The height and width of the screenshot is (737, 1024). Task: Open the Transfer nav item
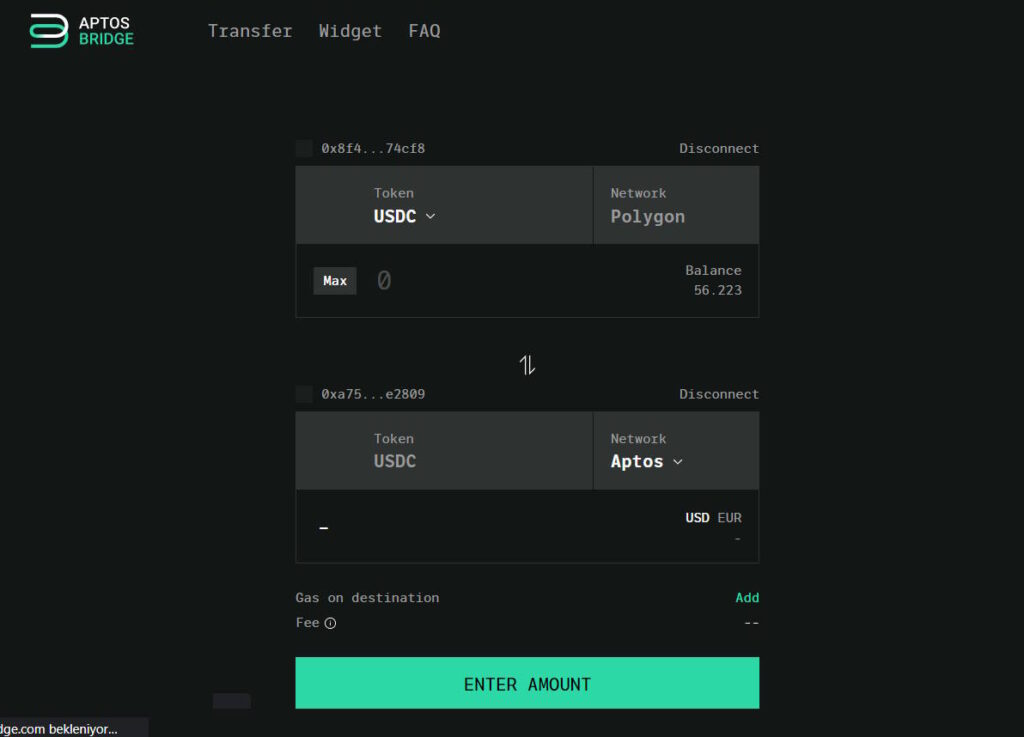point(250,31)
